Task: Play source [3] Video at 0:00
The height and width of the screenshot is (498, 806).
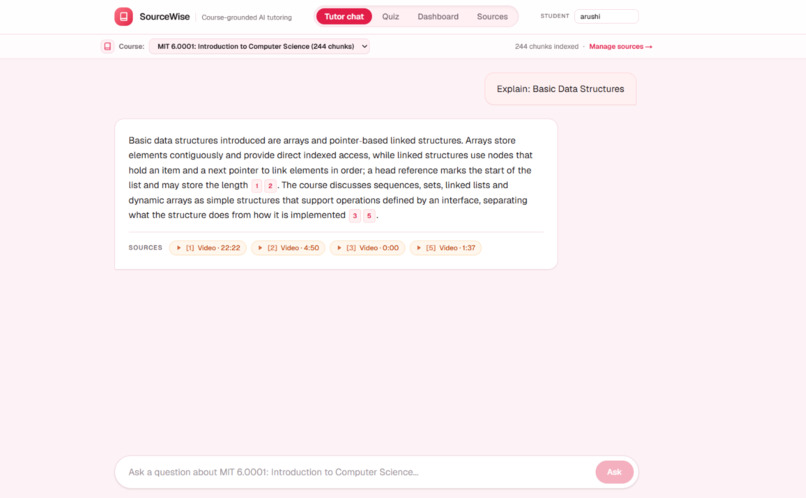Action: click(367, 248)
